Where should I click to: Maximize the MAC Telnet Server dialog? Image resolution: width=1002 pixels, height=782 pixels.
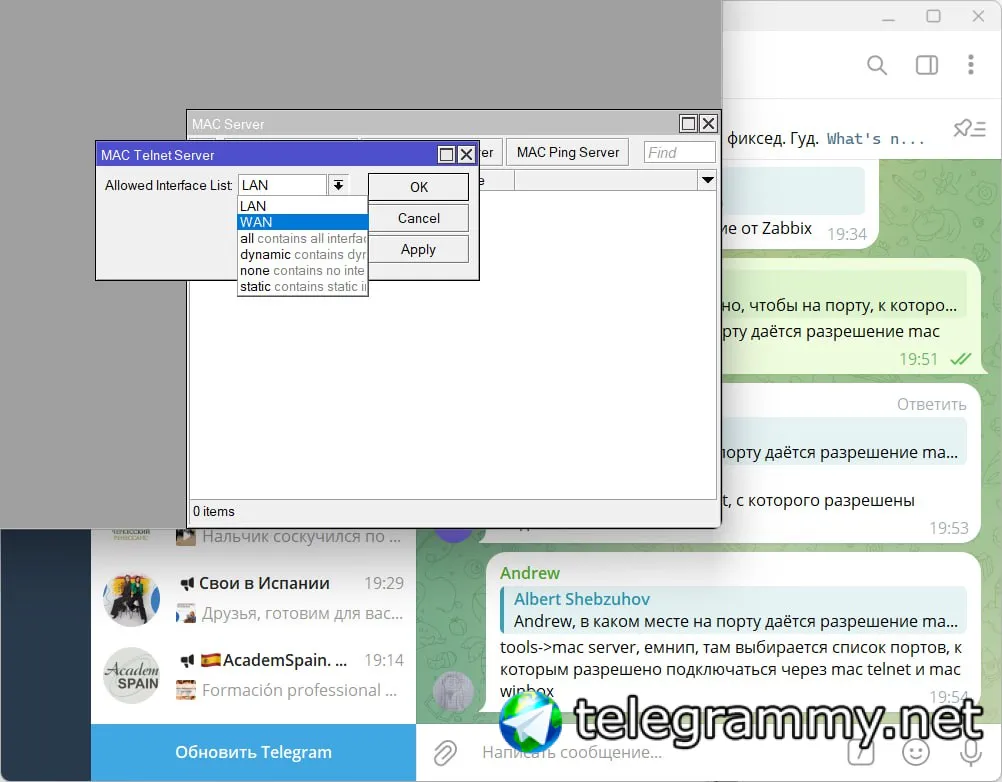pyautogui.click(x=447, y=155)
